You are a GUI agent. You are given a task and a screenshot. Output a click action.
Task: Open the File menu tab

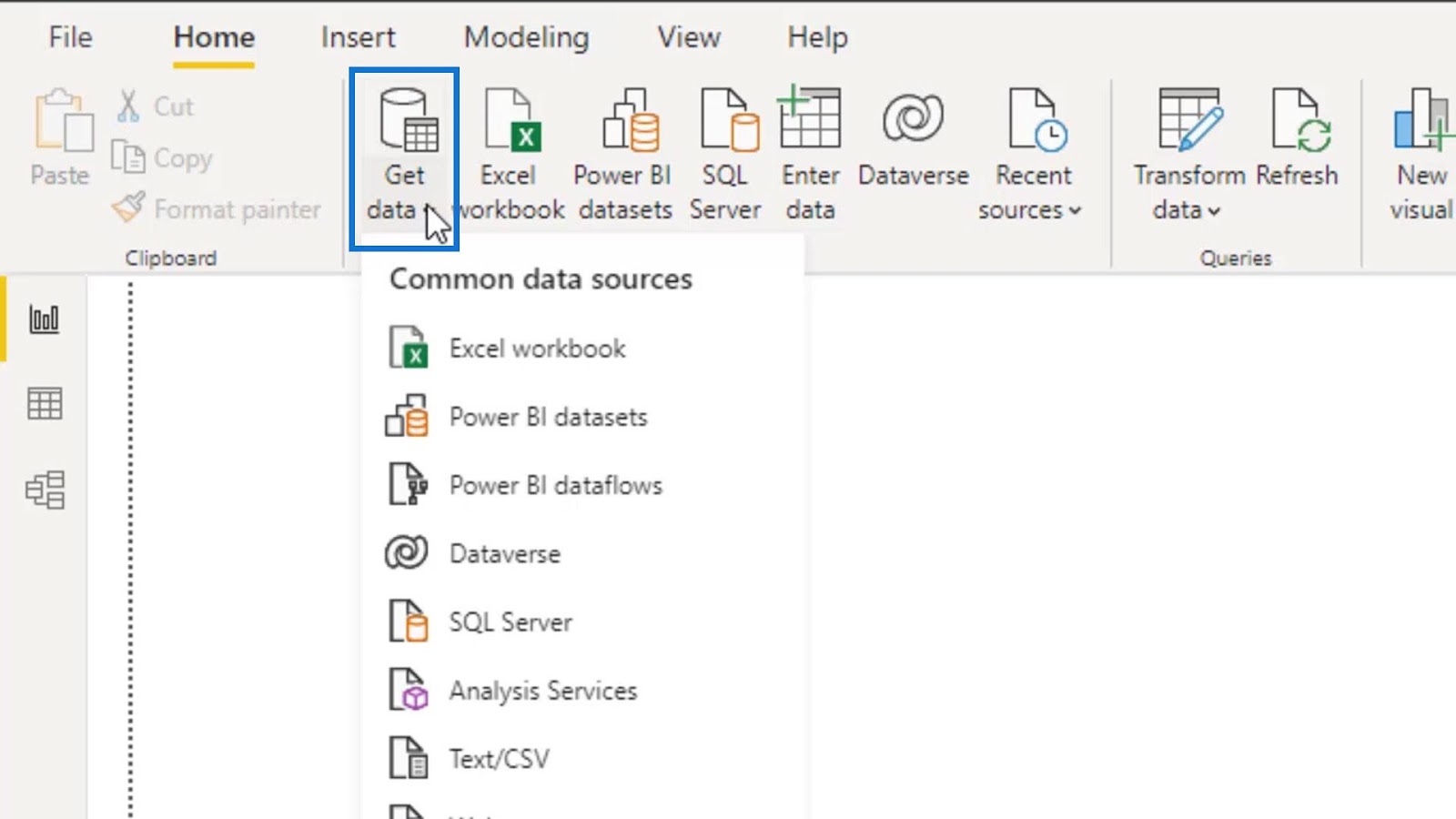pyautogui.click(x=70, y=37)
